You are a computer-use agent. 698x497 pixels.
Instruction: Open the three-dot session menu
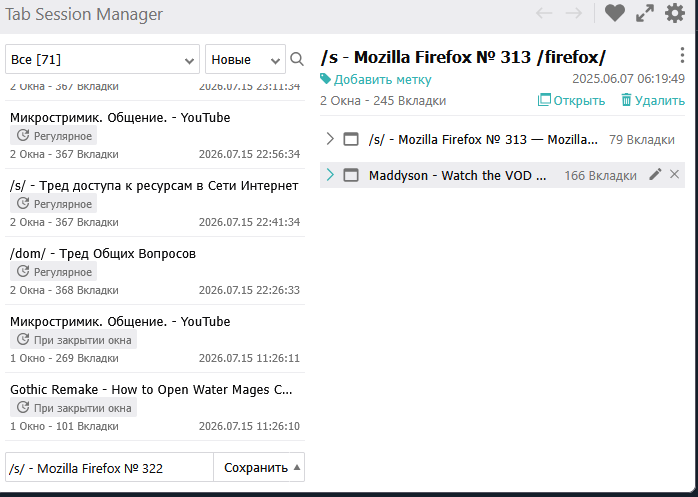click(682, 55)
